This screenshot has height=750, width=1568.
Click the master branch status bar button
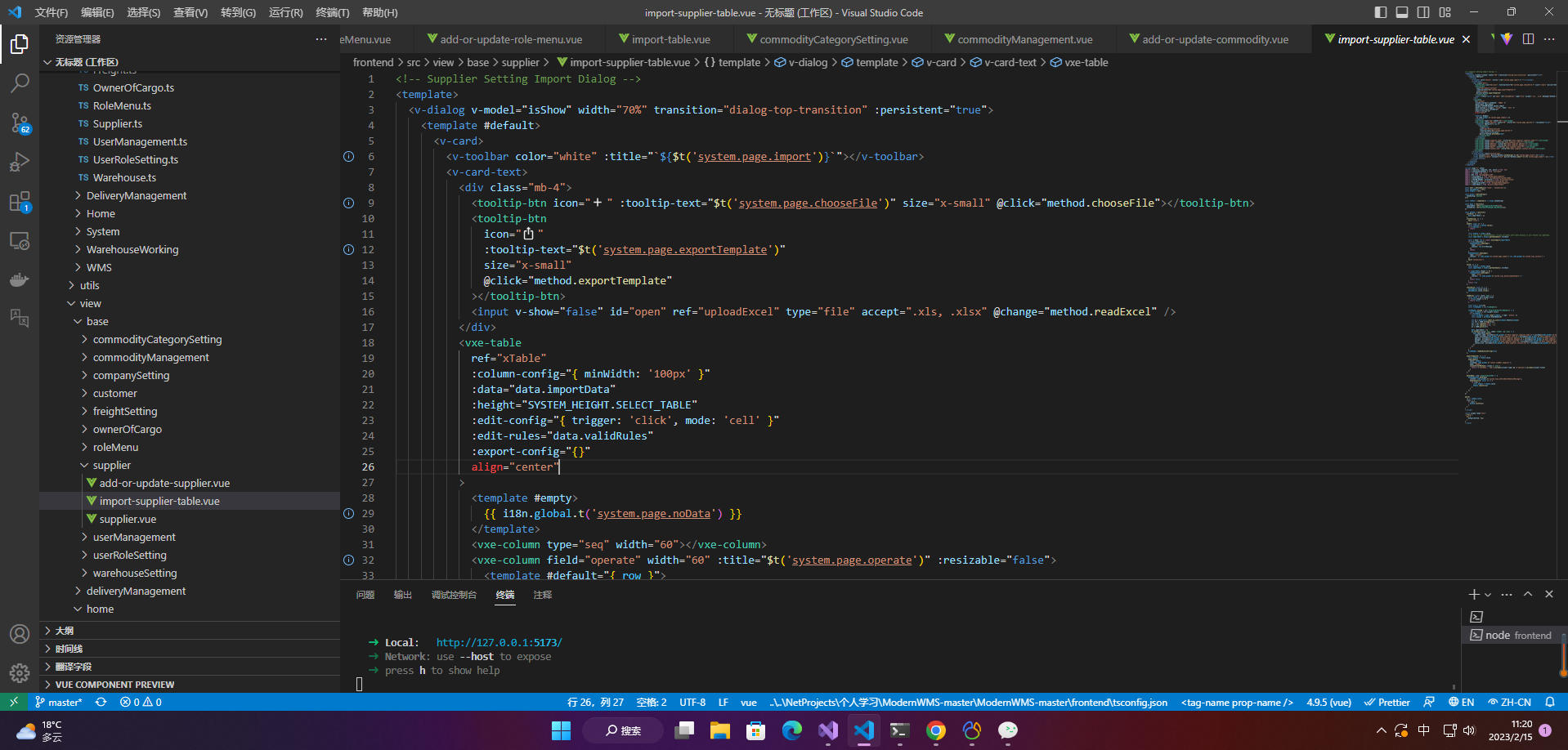tap(59, 702)
